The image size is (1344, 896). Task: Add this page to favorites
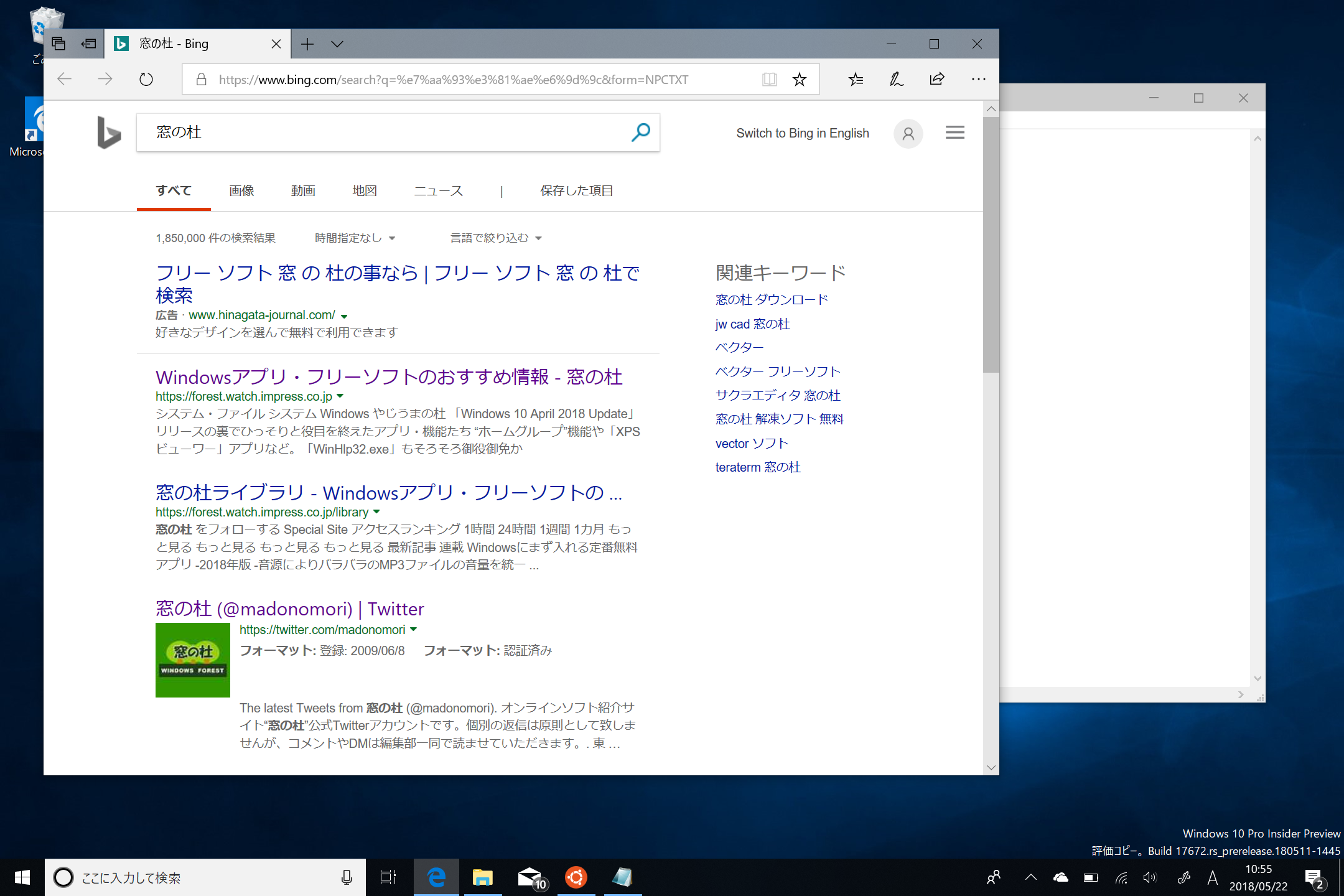pyautogui.click(x=799, y=79)
